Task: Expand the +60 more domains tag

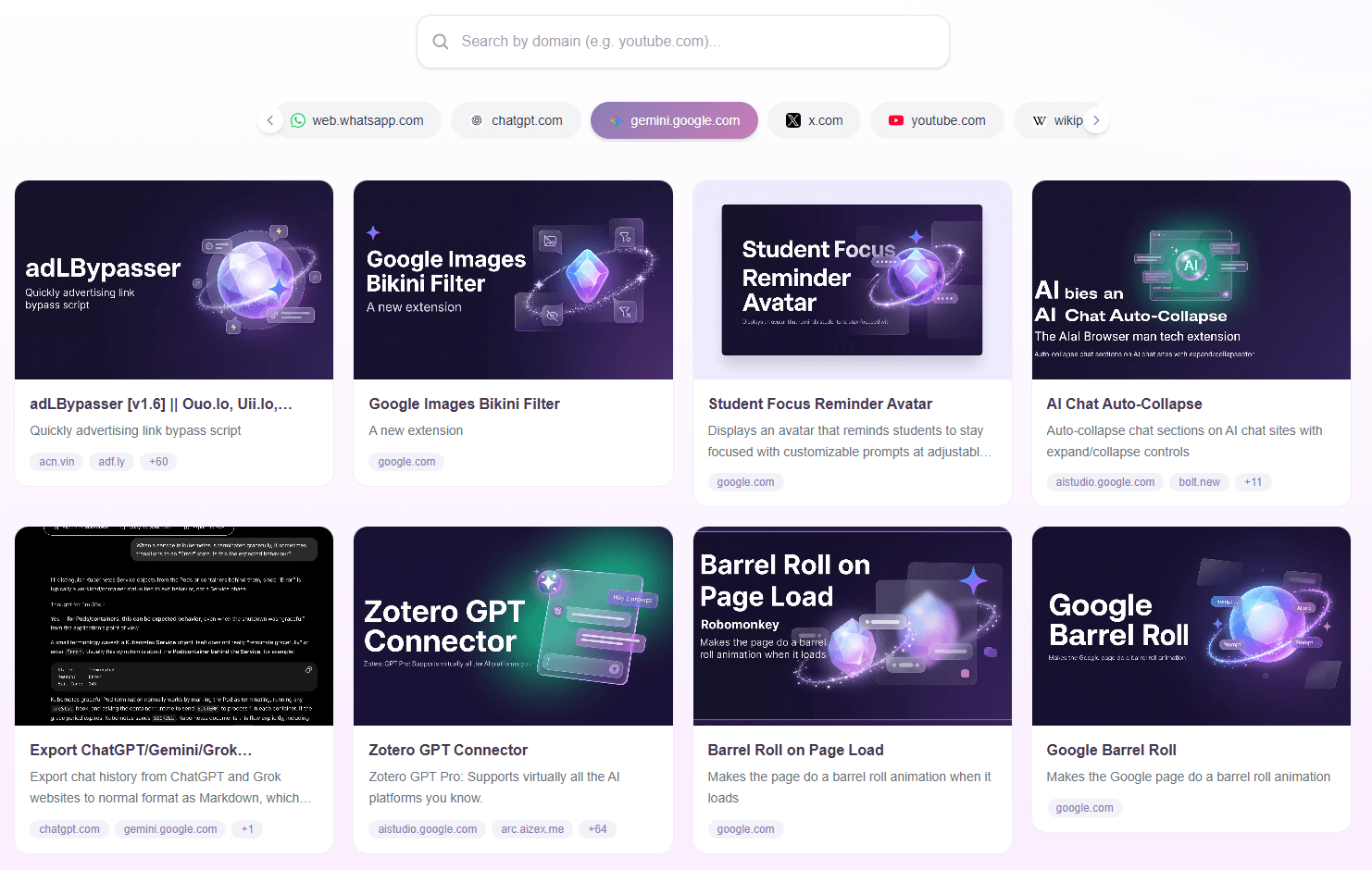Action: 158,462
